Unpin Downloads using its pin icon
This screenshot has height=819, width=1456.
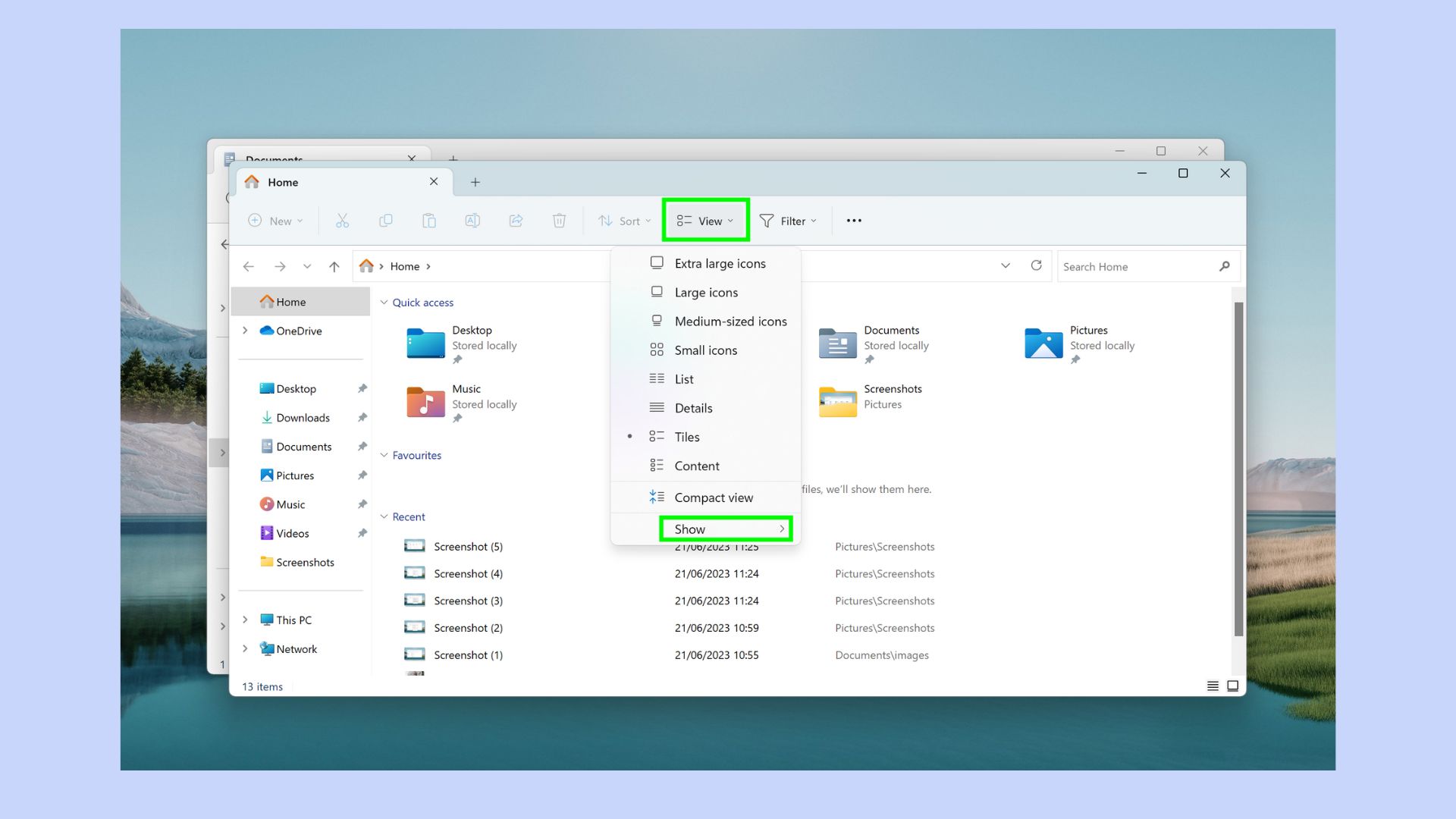[362, 417]
